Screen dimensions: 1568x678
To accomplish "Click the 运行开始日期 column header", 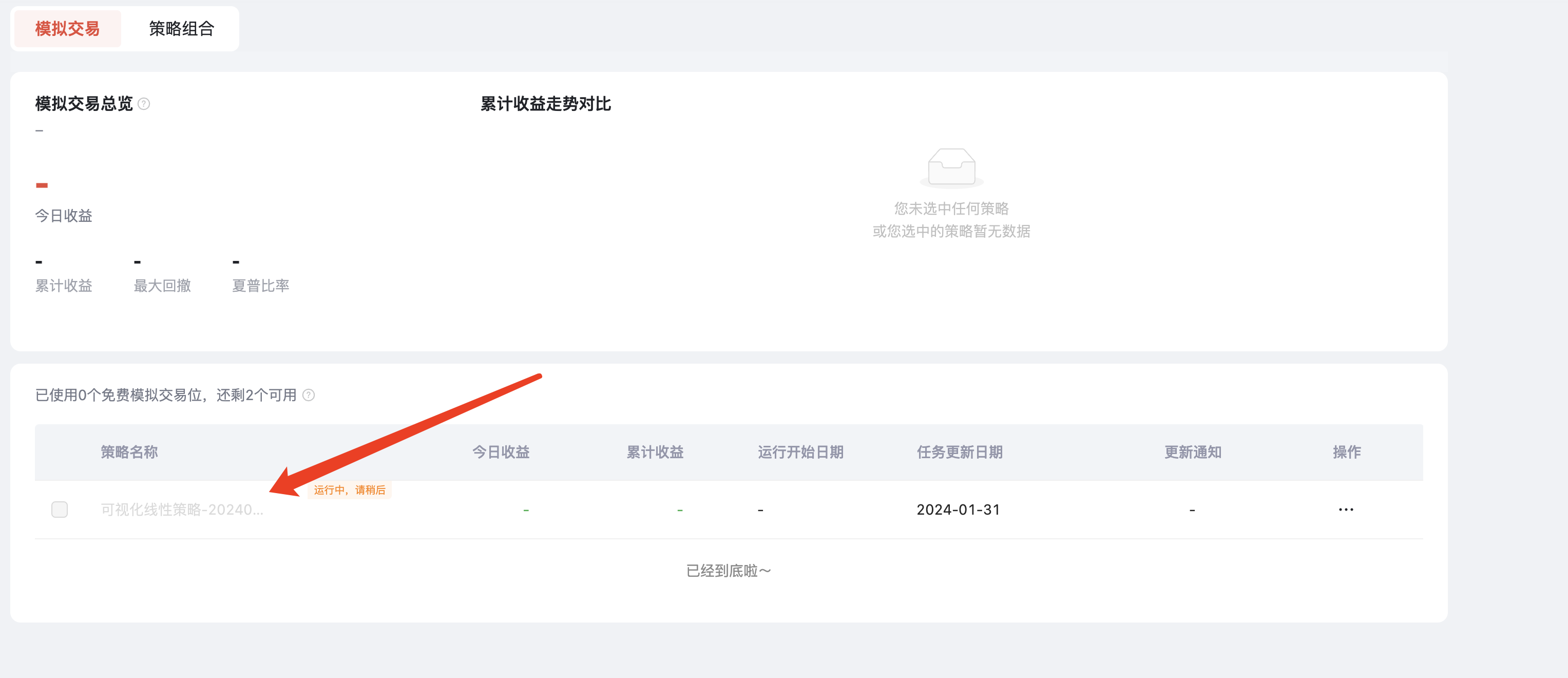I will pyautogui.click(x=800, y=452).
